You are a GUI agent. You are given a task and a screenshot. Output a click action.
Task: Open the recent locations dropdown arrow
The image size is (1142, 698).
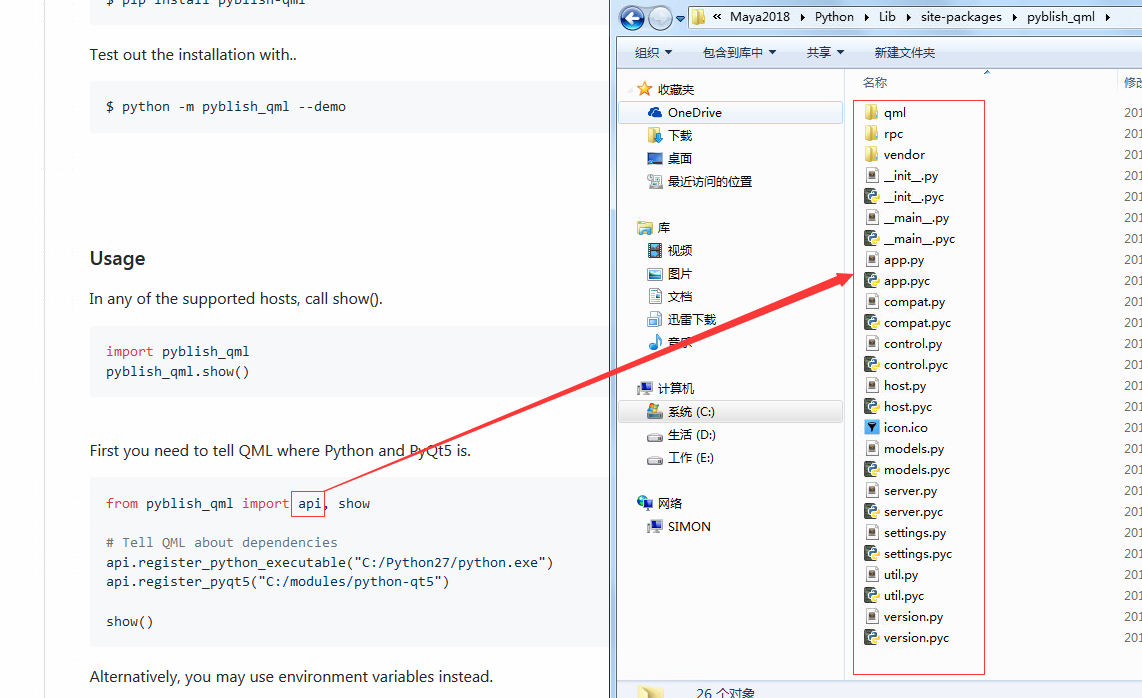coord(680,18)
